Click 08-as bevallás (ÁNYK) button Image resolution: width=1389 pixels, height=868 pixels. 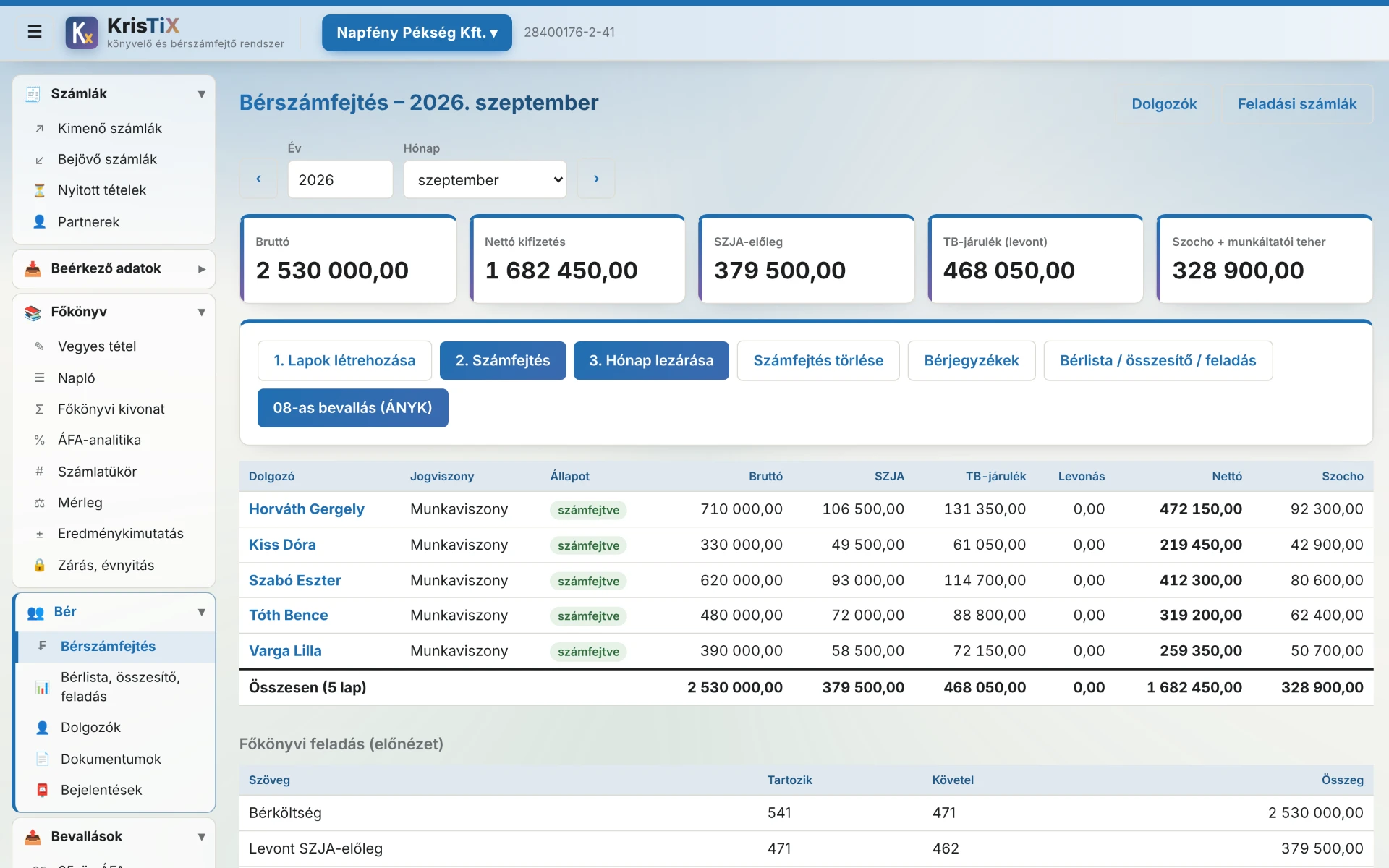(353, 408)
